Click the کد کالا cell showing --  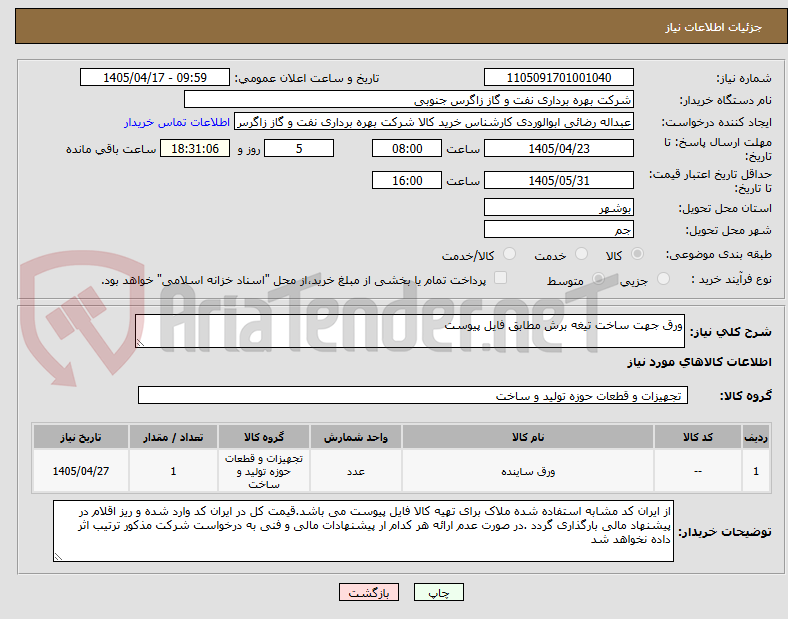pyautogui.click(x=698, y=471)
